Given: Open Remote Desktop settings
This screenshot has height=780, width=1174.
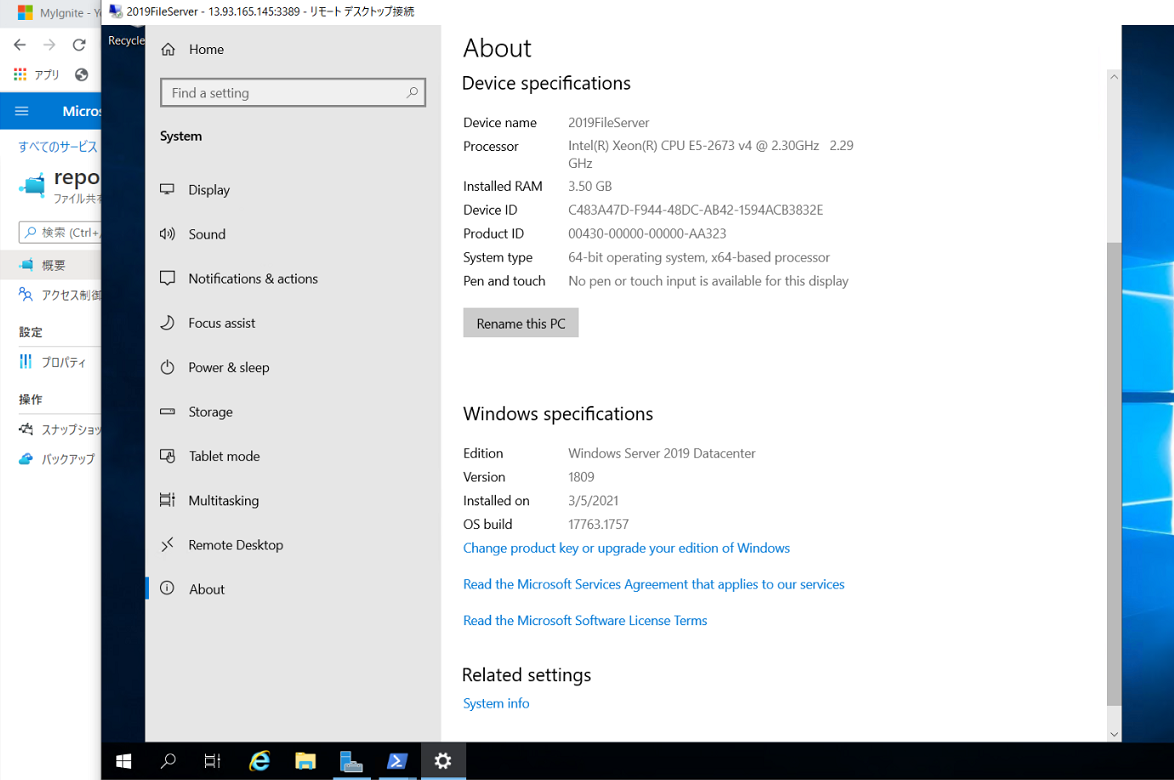Looking at the screenshot, I should click(x=235, y=545).
